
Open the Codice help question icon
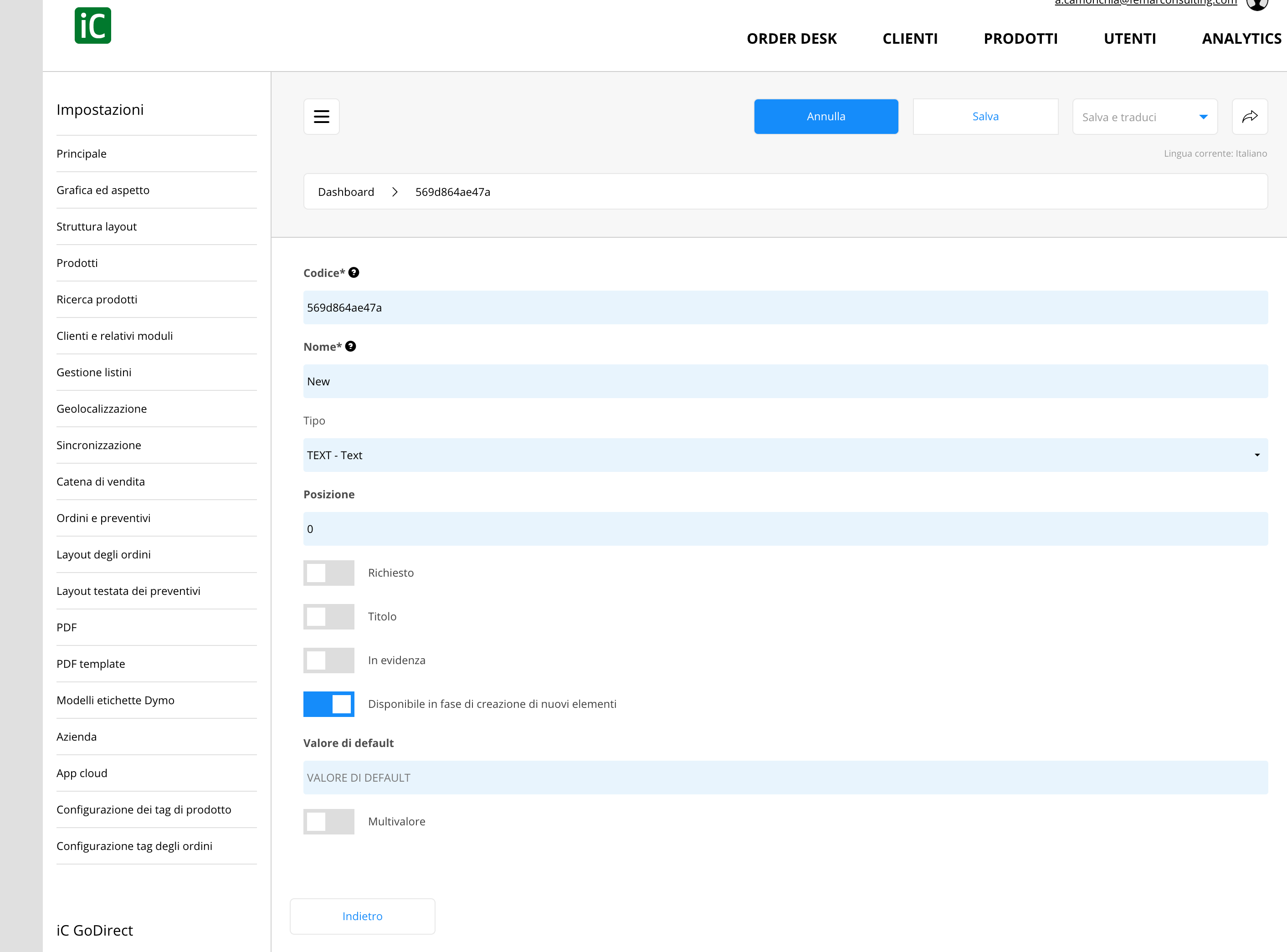pos(354,272)
